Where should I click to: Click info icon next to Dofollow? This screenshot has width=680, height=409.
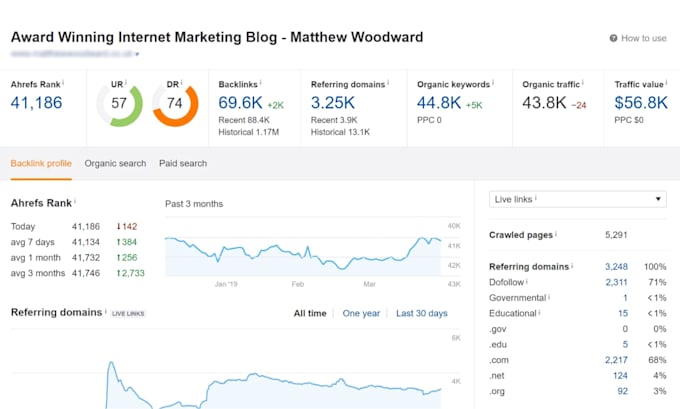pos(527,281)
